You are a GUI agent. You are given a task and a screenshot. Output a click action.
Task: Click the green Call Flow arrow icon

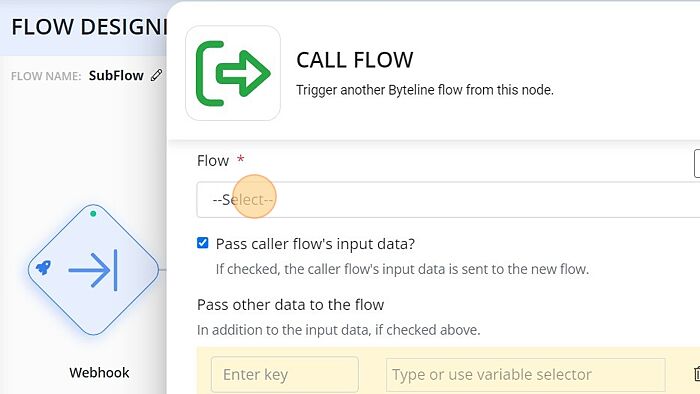233,73
